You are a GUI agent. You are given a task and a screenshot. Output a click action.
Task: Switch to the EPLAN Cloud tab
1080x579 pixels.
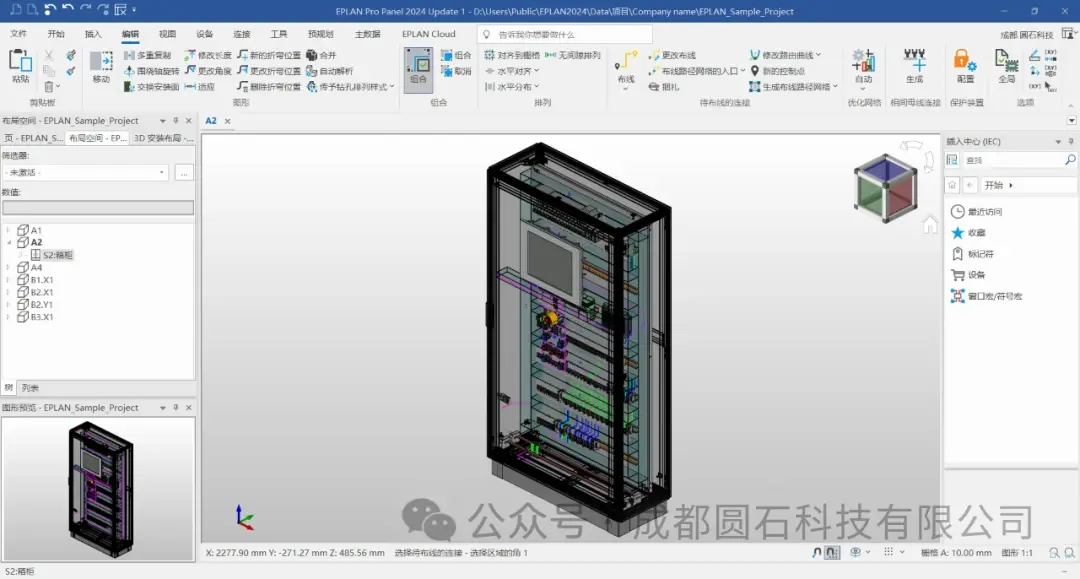click(428, 34)
